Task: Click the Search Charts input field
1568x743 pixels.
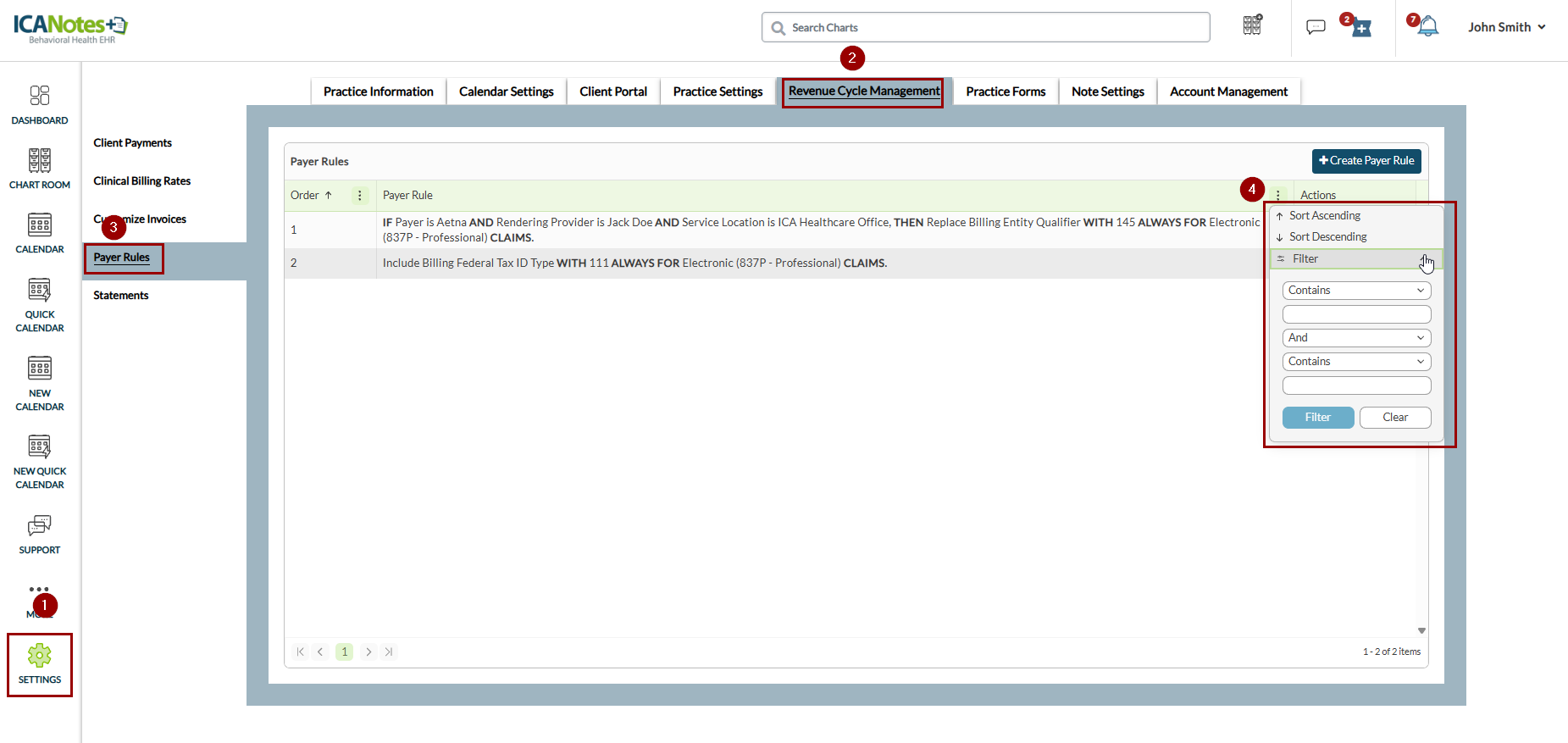Action: pos(985,28)
